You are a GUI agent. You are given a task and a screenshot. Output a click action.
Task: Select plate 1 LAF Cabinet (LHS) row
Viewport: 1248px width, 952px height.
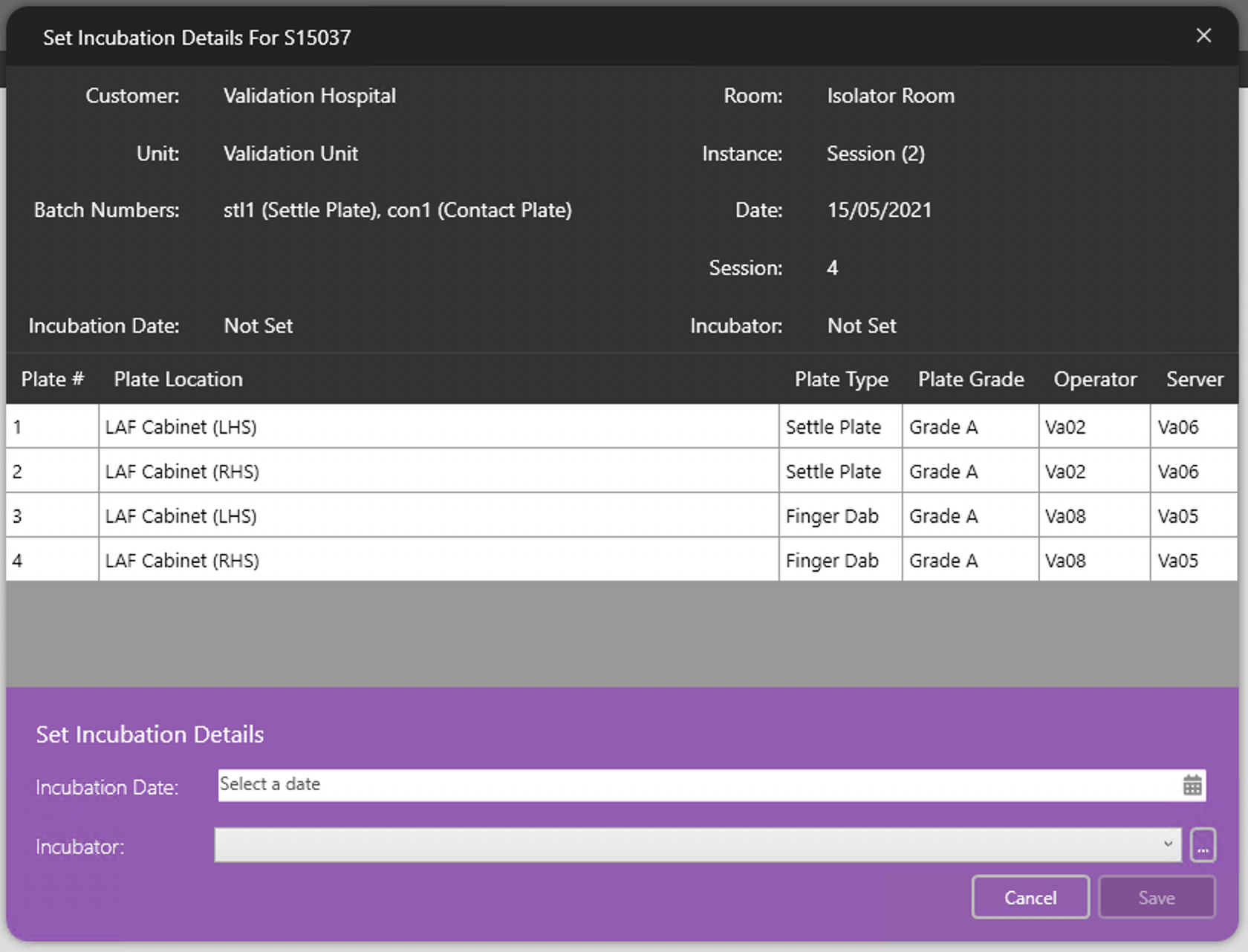pyautogui.click(x=438, y=427)
